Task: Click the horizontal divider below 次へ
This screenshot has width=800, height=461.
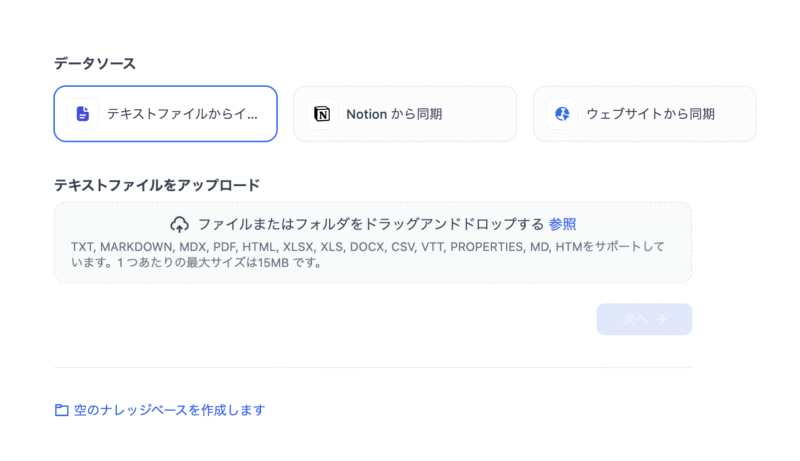Action: click(372, 368)
